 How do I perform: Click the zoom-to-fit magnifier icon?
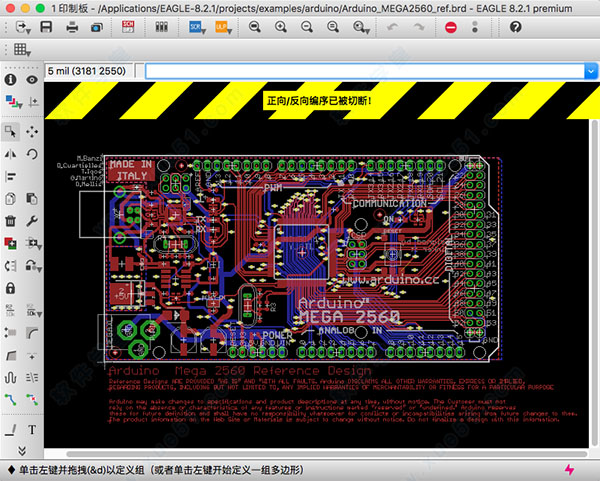pyautogui.click(x=254, y=27)
